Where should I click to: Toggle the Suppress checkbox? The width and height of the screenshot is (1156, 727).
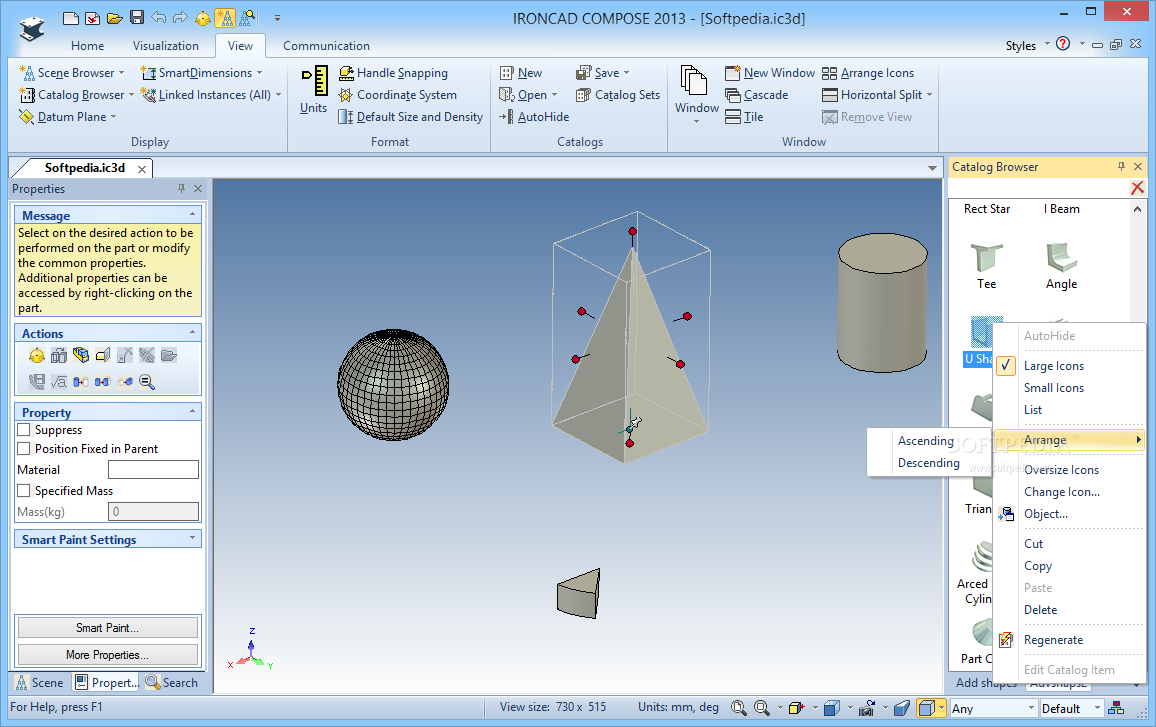[24, 429]
